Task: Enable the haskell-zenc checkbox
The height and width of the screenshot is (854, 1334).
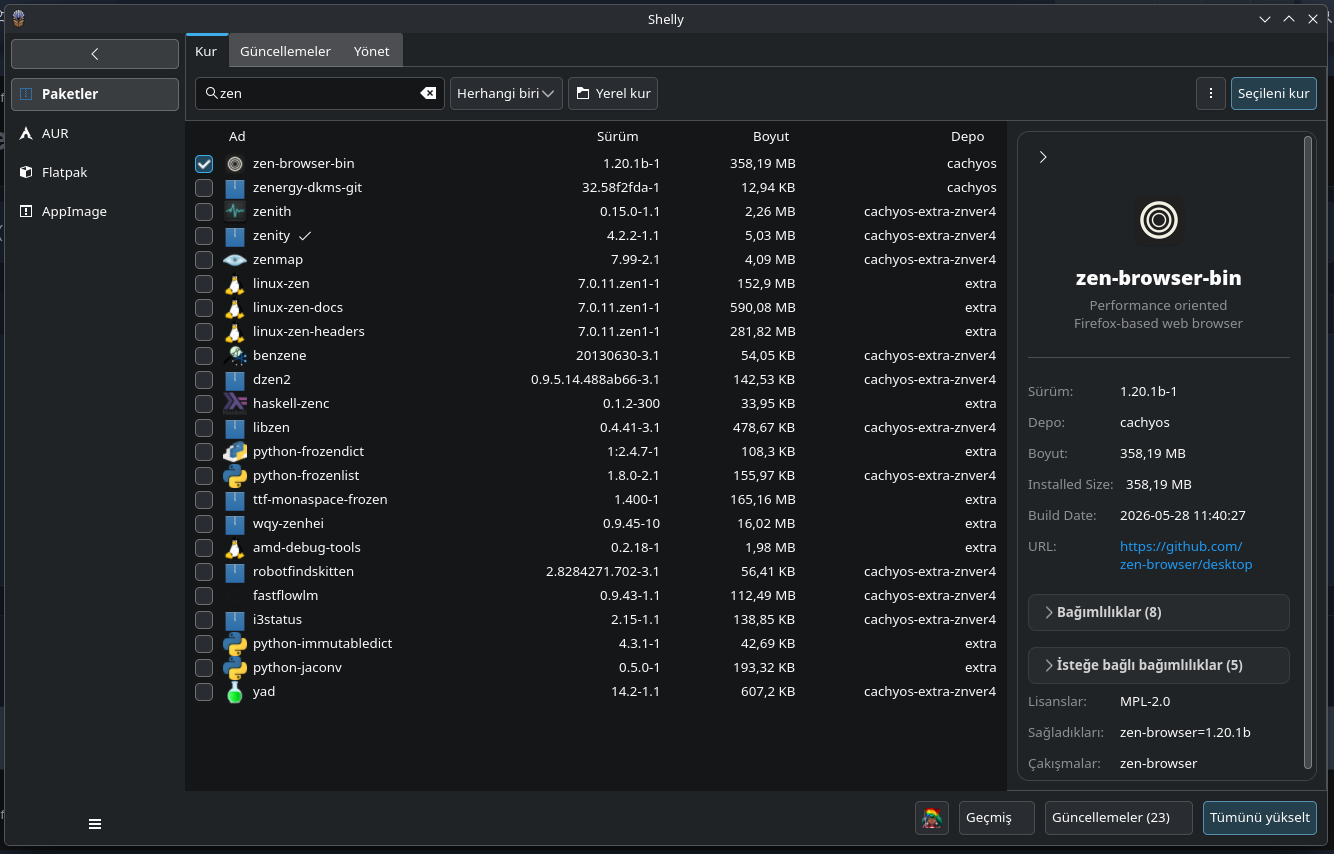Action: tap(204, 404)
